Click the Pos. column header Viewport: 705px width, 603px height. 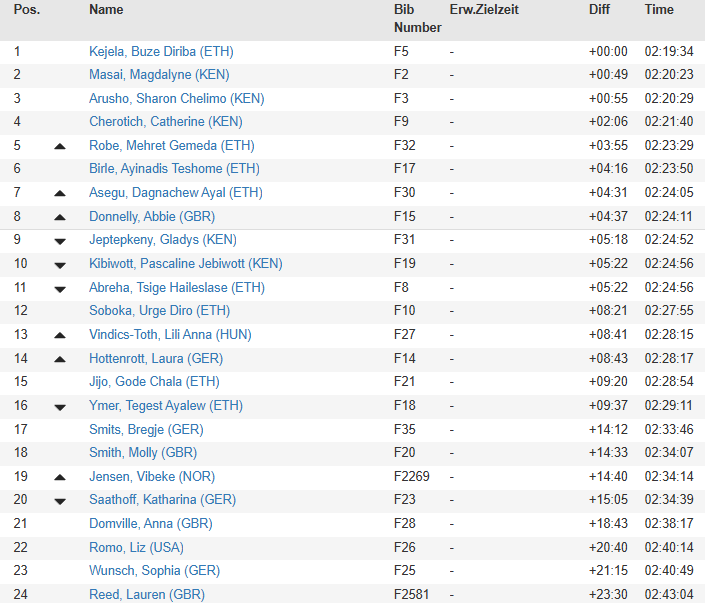27,9
